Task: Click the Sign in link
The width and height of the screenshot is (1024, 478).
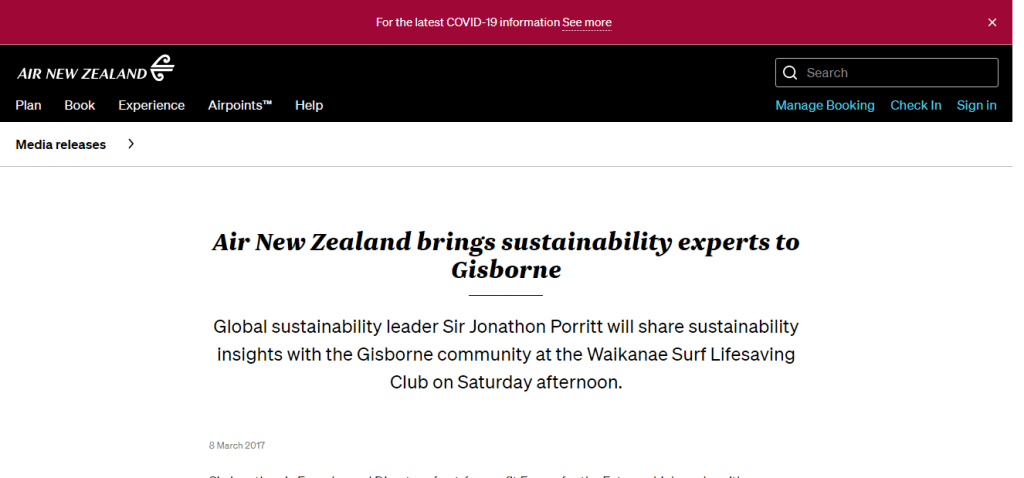Action: coord(976,105)
